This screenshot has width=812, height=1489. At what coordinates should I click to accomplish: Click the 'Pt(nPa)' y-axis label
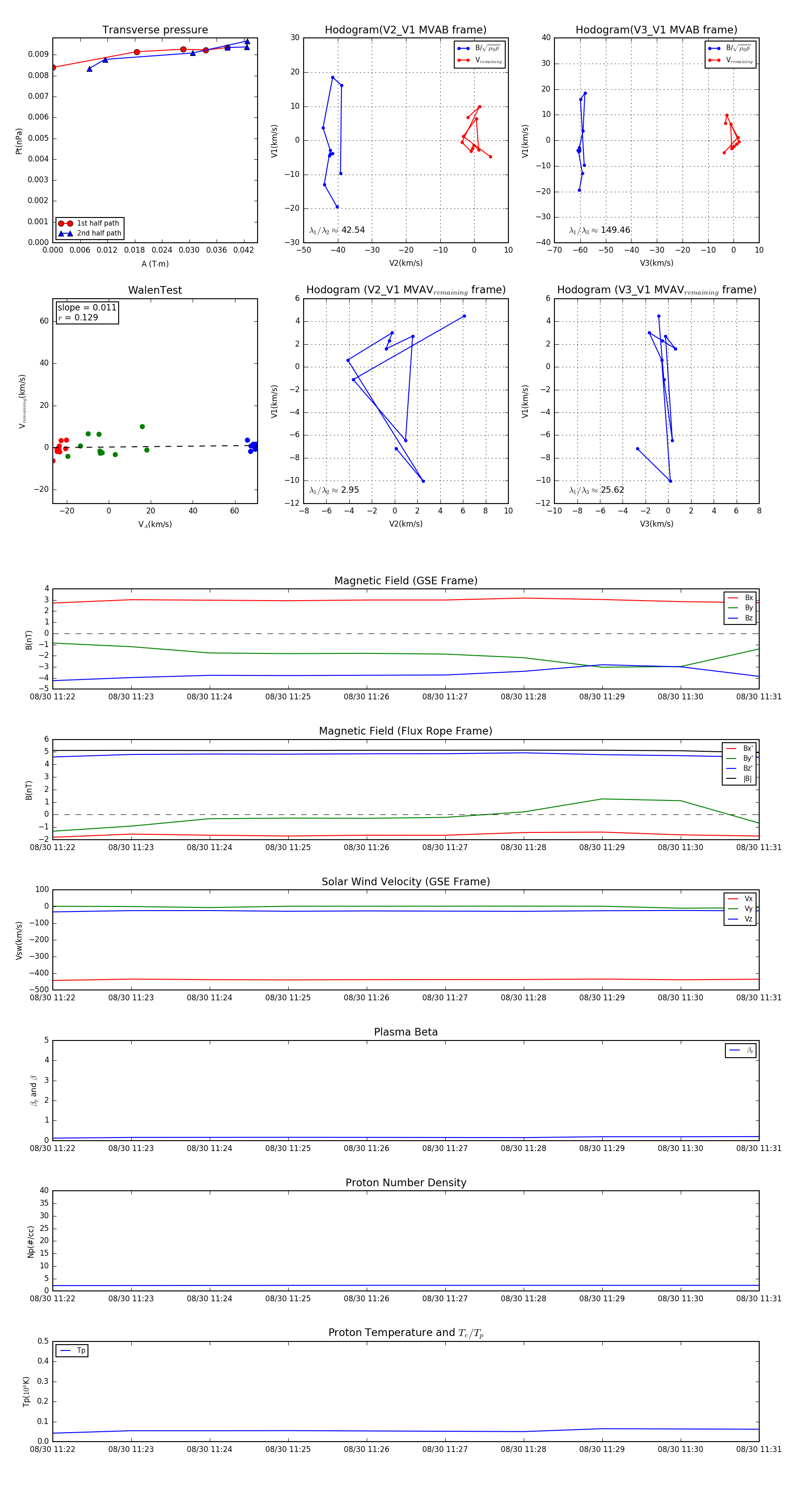pyautogui.click(x=18, y=141)
